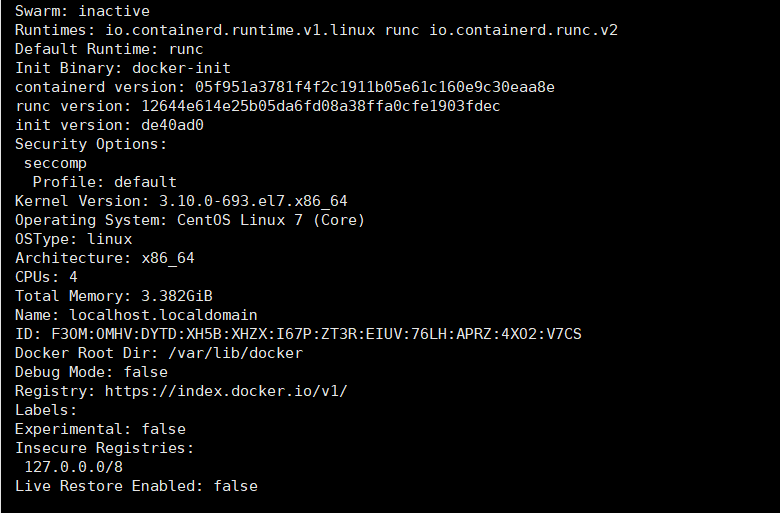Click the 'Security Options:' heading
This screenshot has width=780, height=513.
[x=91, y=144]
